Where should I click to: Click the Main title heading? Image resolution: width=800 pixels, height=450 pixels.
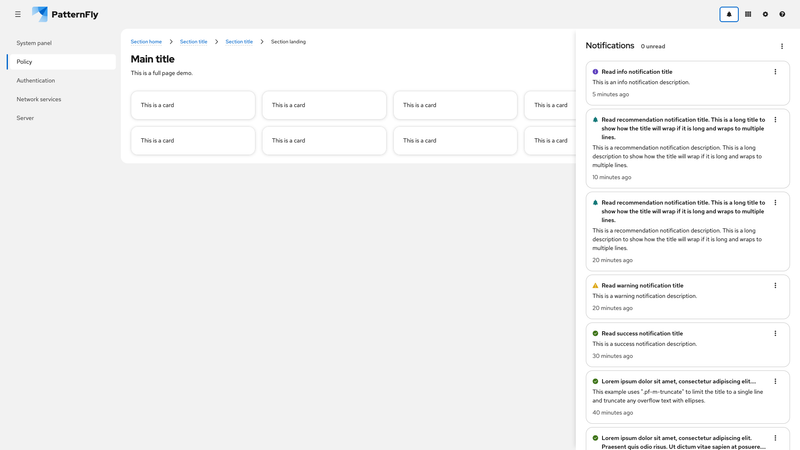[x=153, y=59]
